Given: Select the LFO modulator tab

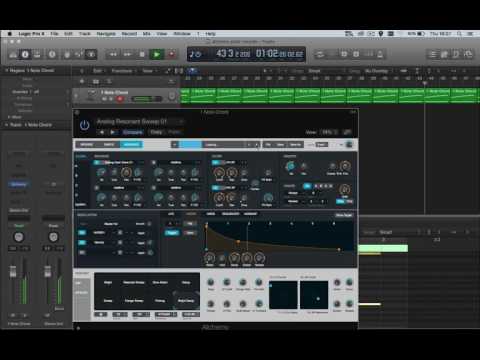Looking at the screenshot, I should click(x=171, y=214).
